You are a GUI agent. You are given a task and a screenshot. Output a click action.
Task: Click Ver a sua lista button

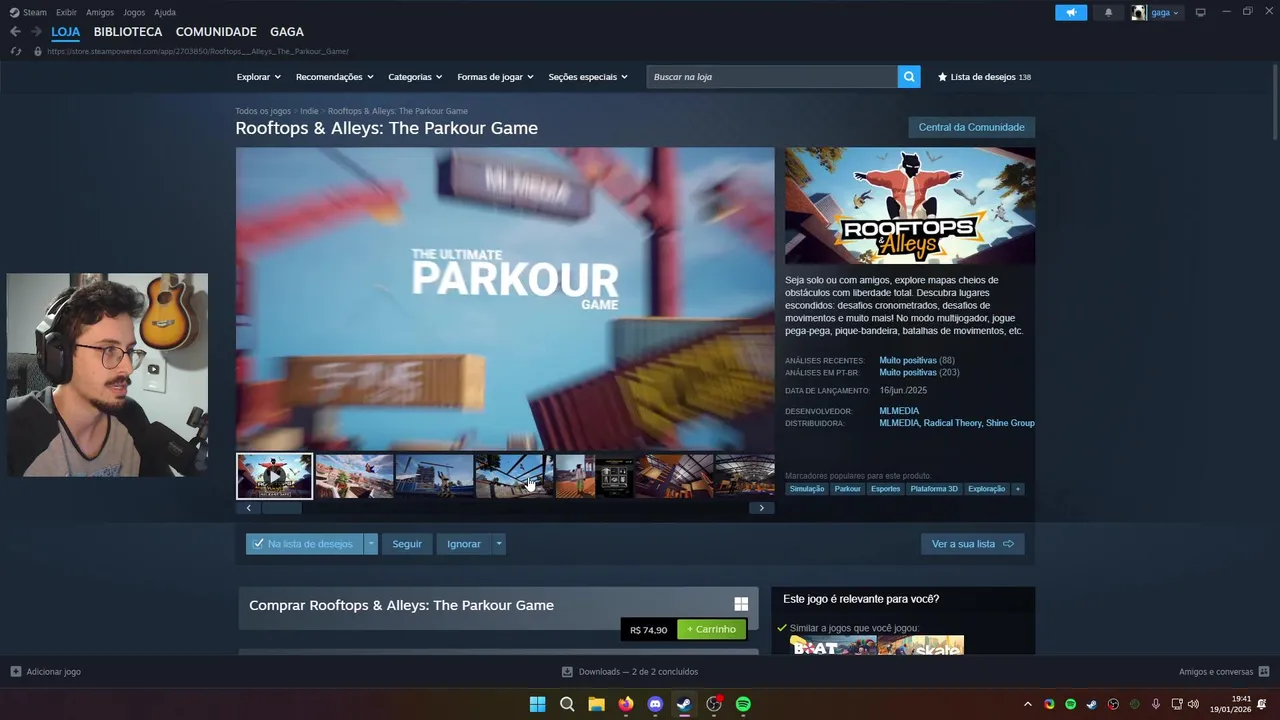pyautogui.click(x=972, y=544)
